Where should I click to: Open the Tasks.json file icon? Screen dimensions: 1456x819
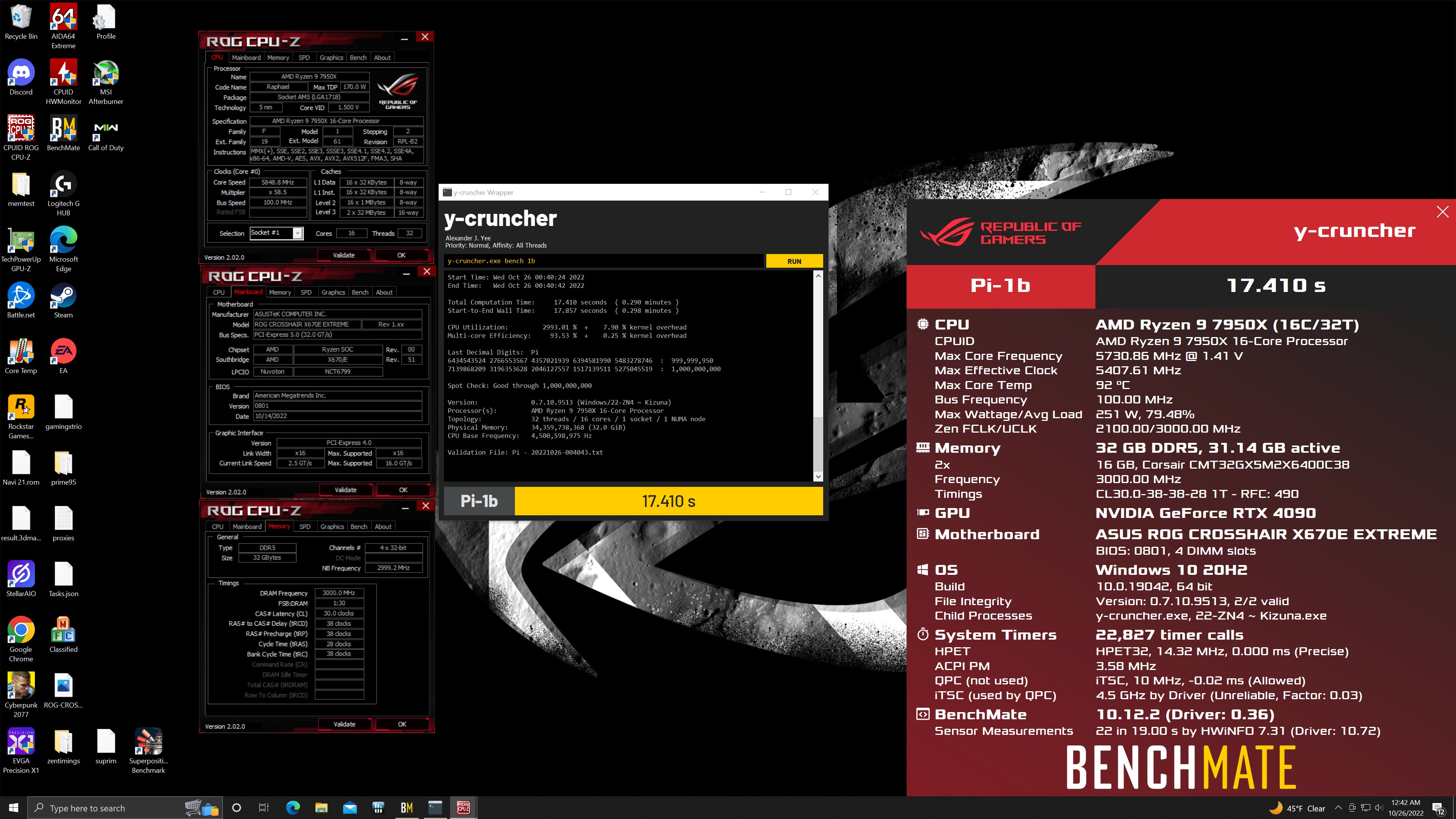pyautogui.click(x=63, y=579)
